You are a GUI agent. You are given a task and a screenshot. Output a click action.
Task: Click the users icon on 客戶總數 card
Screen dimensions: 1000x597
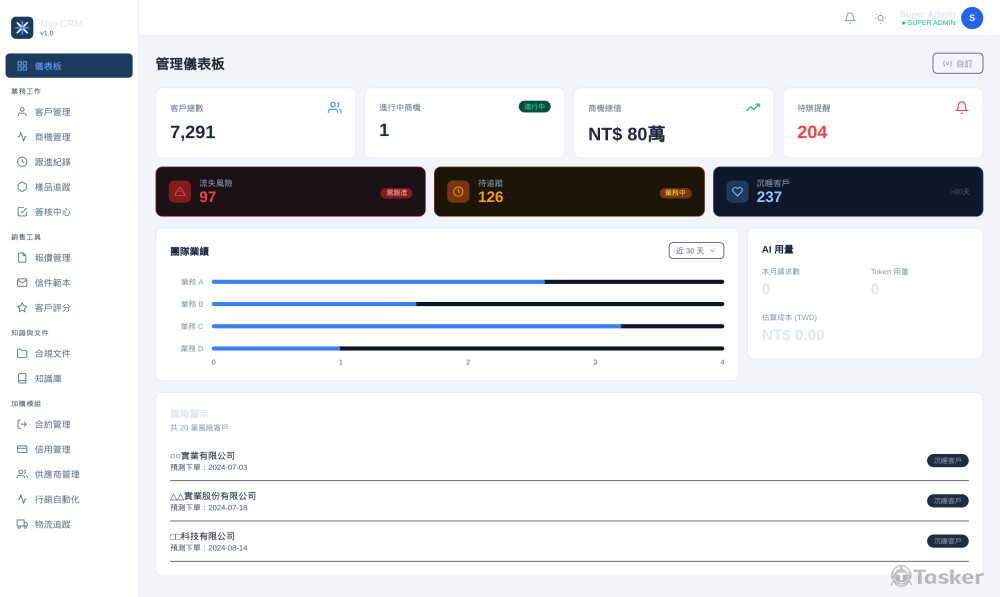[335, 107]
